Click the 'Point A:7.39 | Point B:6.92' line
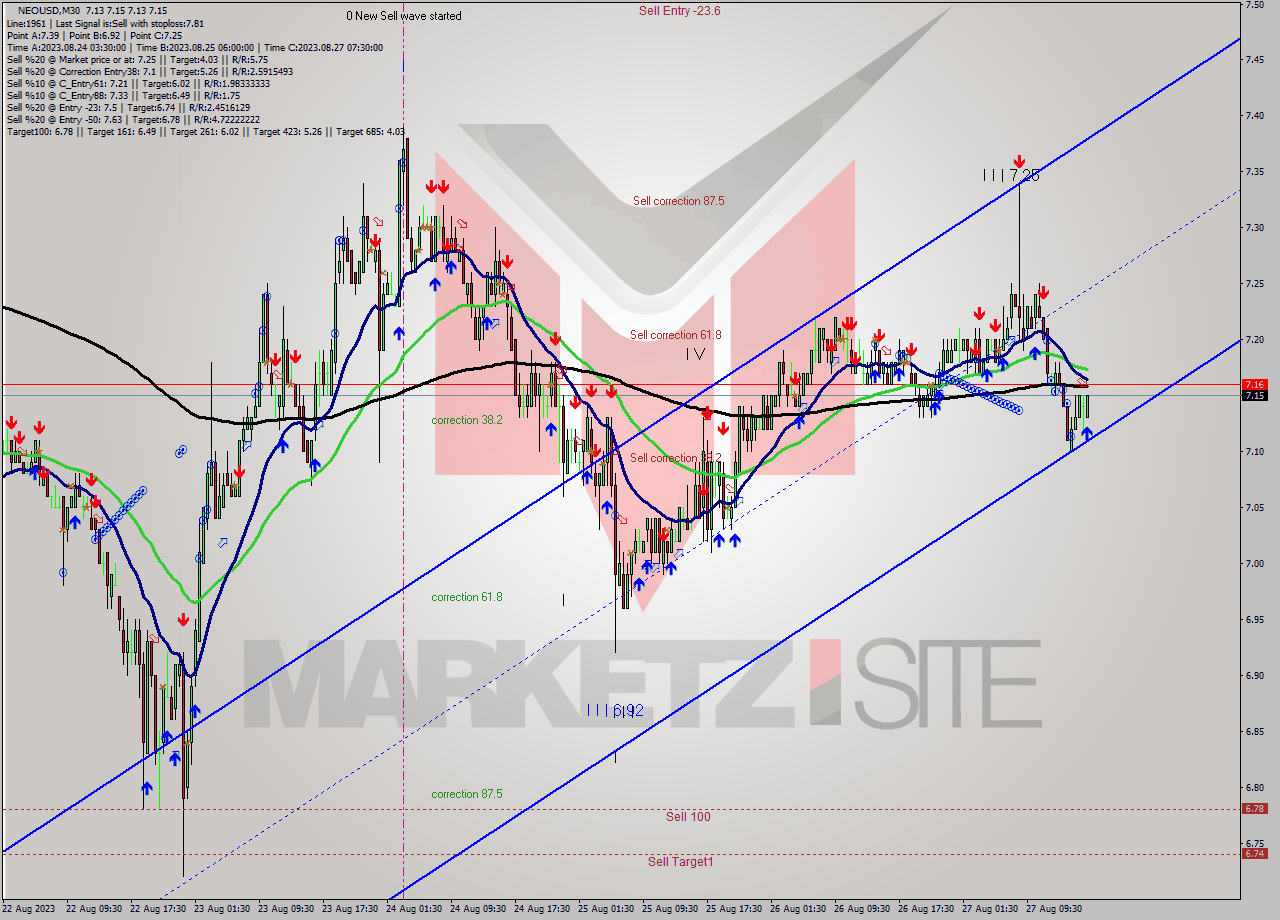The width and height of the screenshot is (1280, 920). [x=94, y=35]
